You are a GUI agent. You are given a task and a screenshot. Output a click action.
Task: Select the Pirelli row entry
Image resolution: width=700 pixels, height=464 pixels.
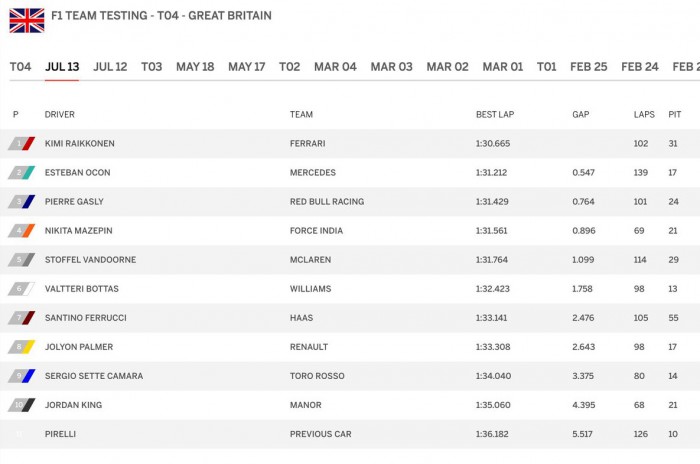(60, 434)
